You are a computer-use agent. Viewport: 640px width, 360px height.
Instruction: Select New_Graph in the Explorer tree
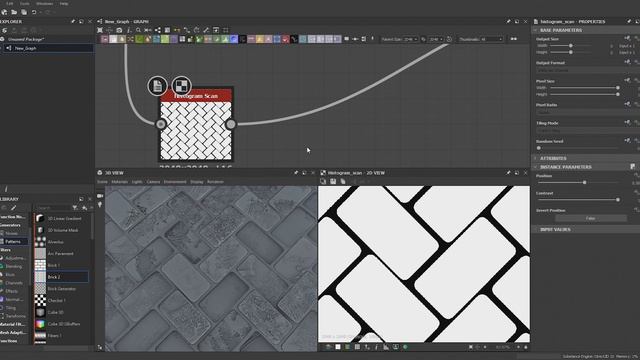[x=48, y=48]
